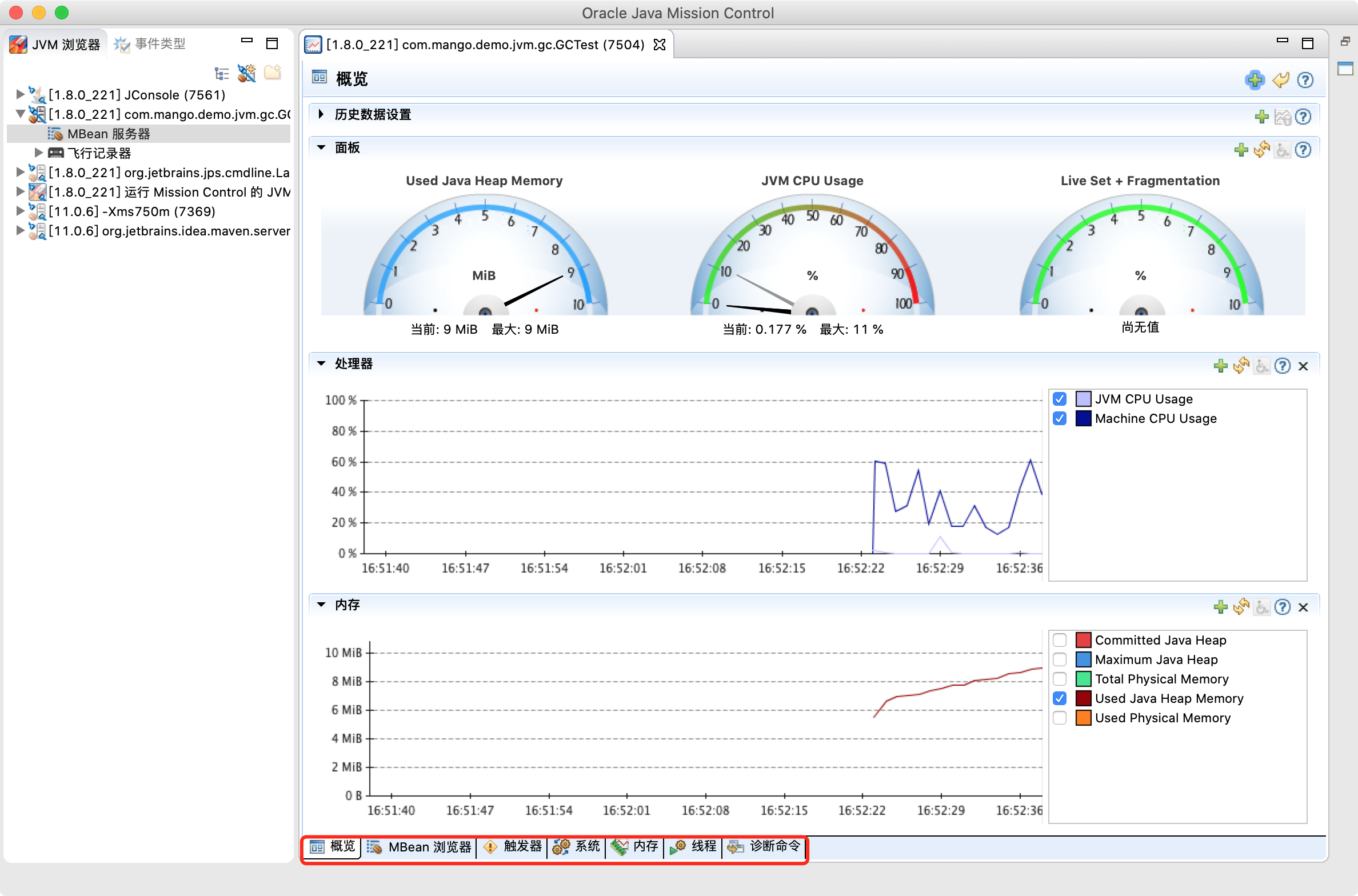Minimize the JVM browser panel
The height and width of the screenshot is (896, 1358).
tap(247, 41)
